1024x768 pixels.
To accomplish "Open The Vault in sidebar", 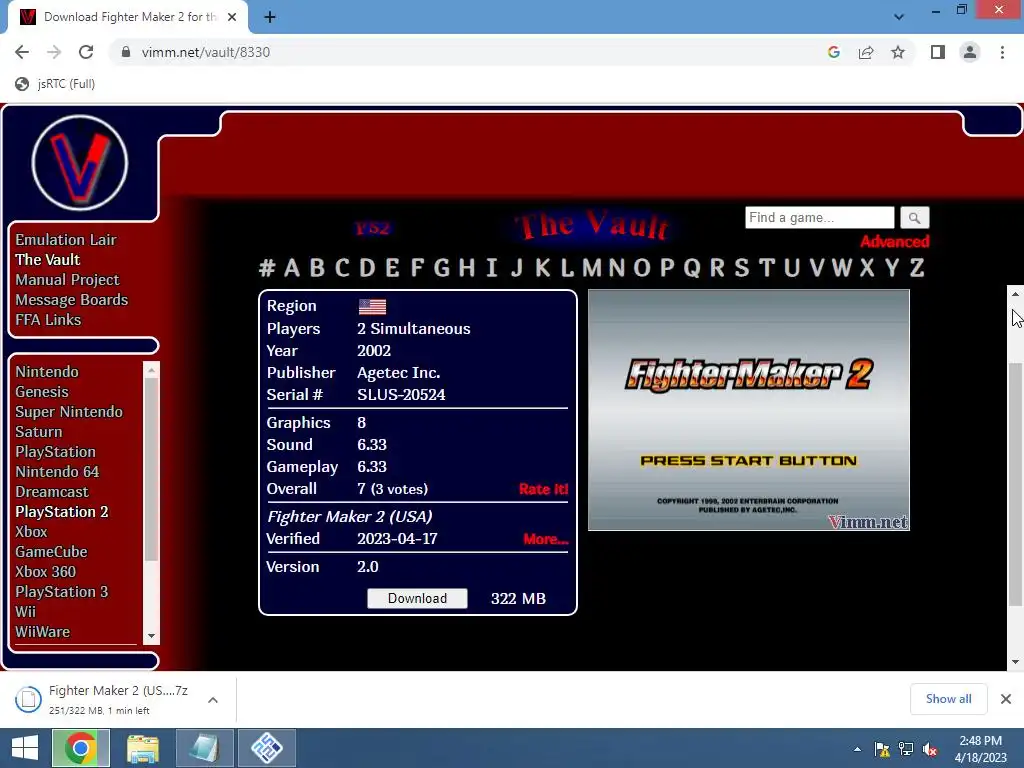I will (48, 260).
